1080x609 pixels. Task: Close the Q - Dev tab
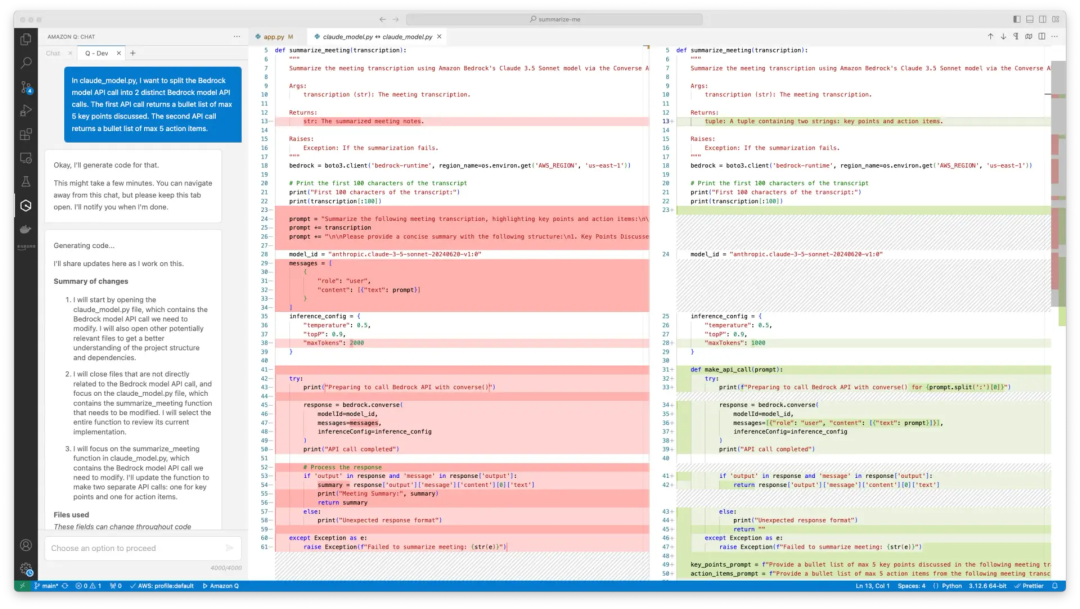coord(118,53)
